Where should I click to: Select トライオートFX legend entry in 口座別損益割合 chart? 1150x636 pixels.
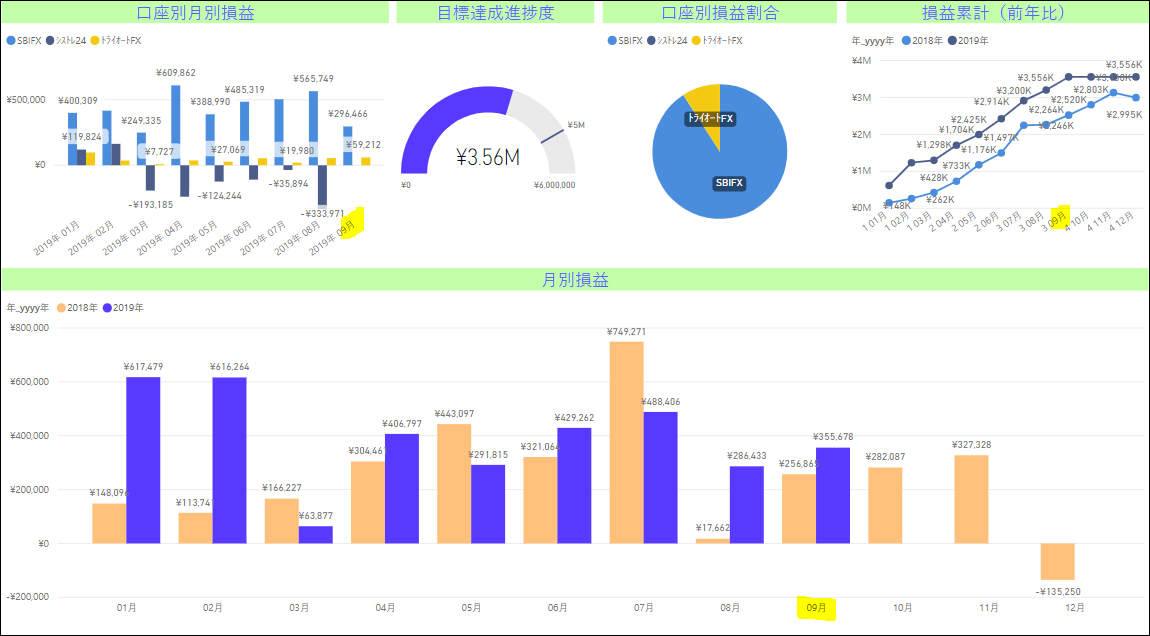(717, 40)
